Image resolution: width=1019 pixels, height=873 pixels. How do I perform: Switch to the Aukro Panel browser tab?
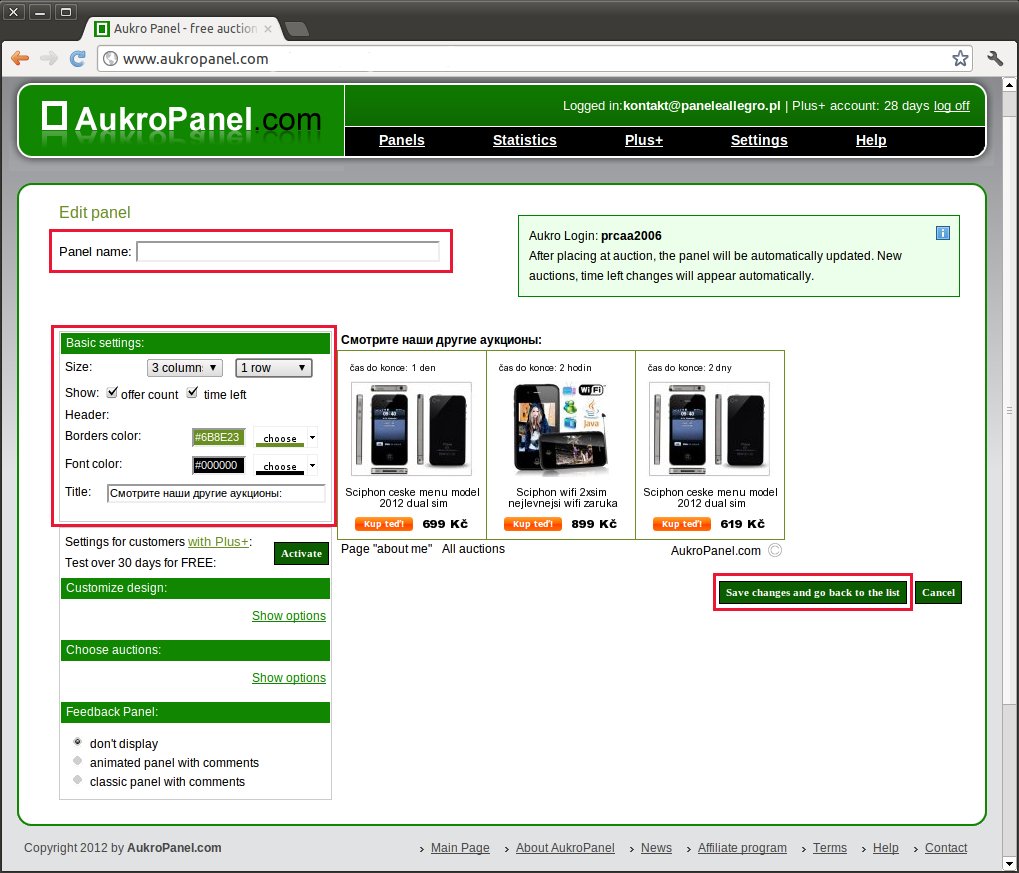[x=184, y=29]
